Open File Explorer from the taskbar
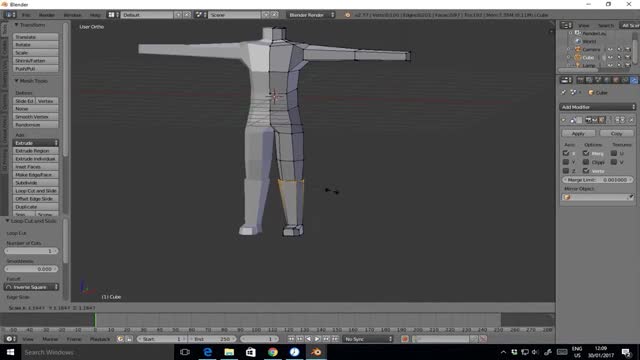640x360 pixels. pyautogui.click(x=229, y=352)
